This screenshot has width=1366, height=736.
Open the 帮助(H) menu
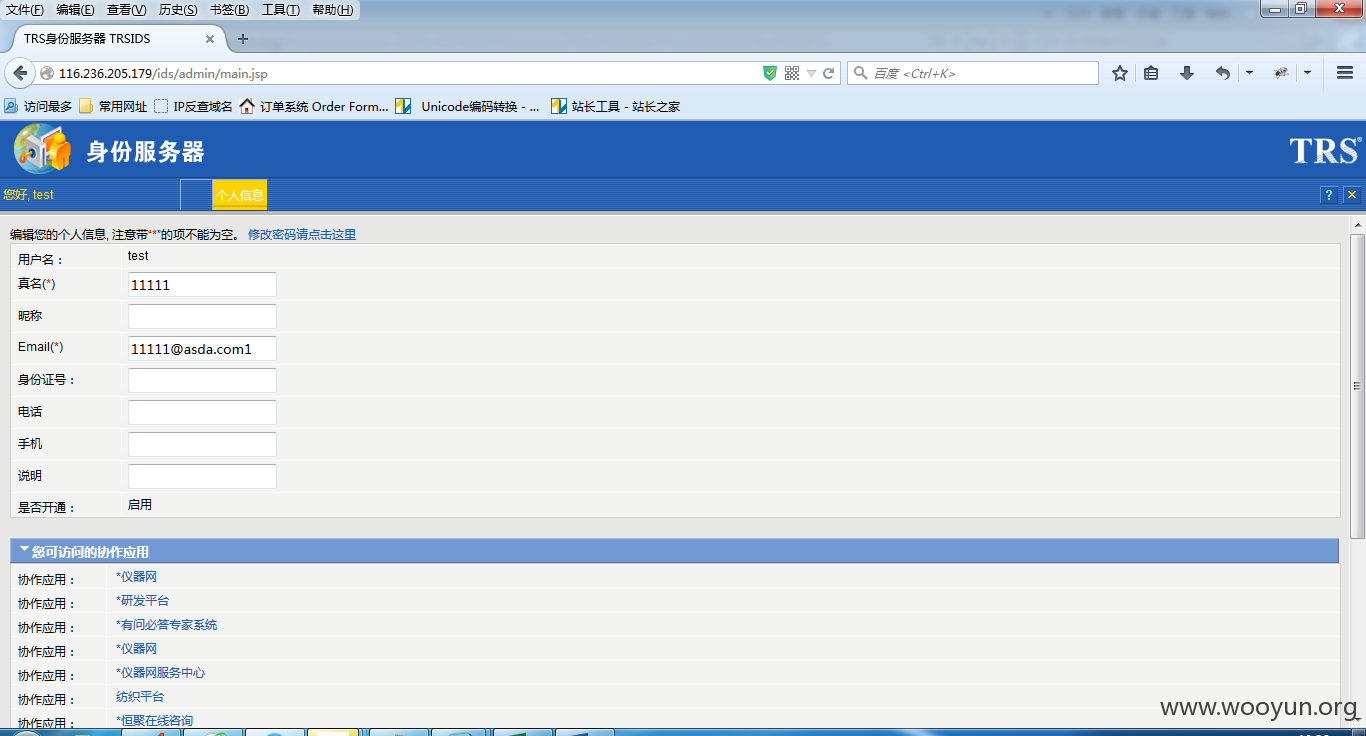[x=332, y=10]
